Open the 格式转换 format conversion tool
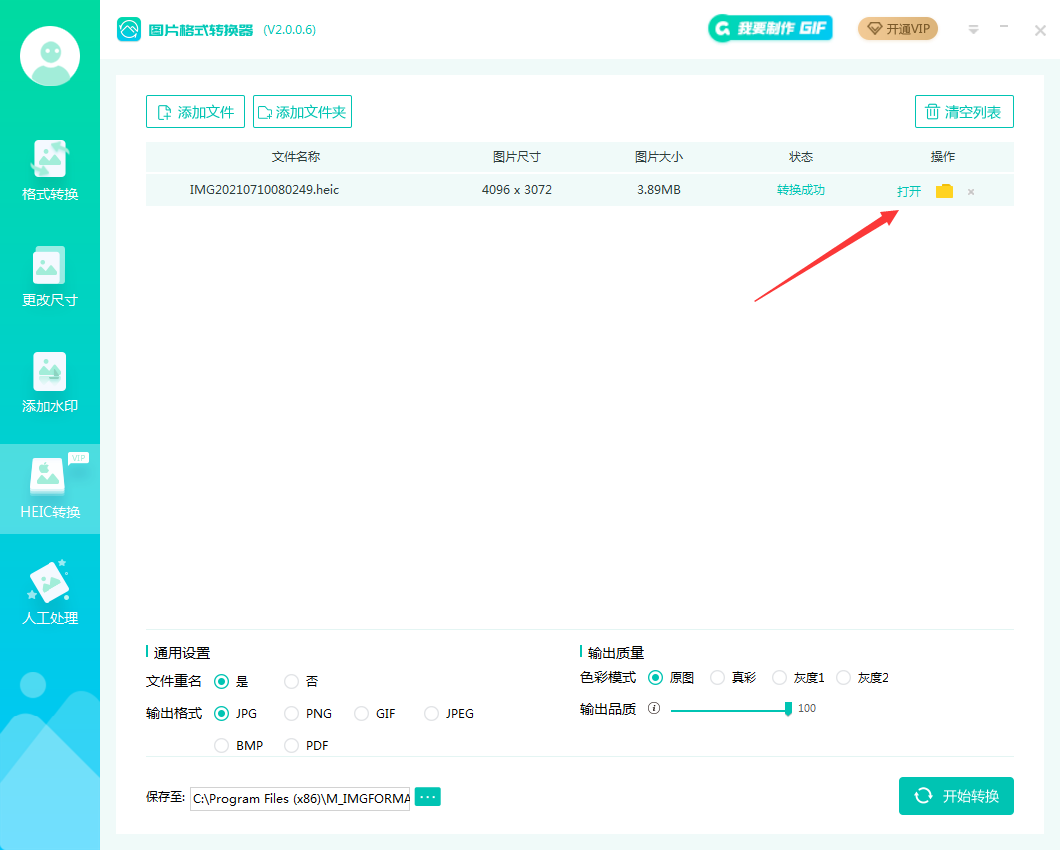Screen dimensions: 1060x850 50,170
